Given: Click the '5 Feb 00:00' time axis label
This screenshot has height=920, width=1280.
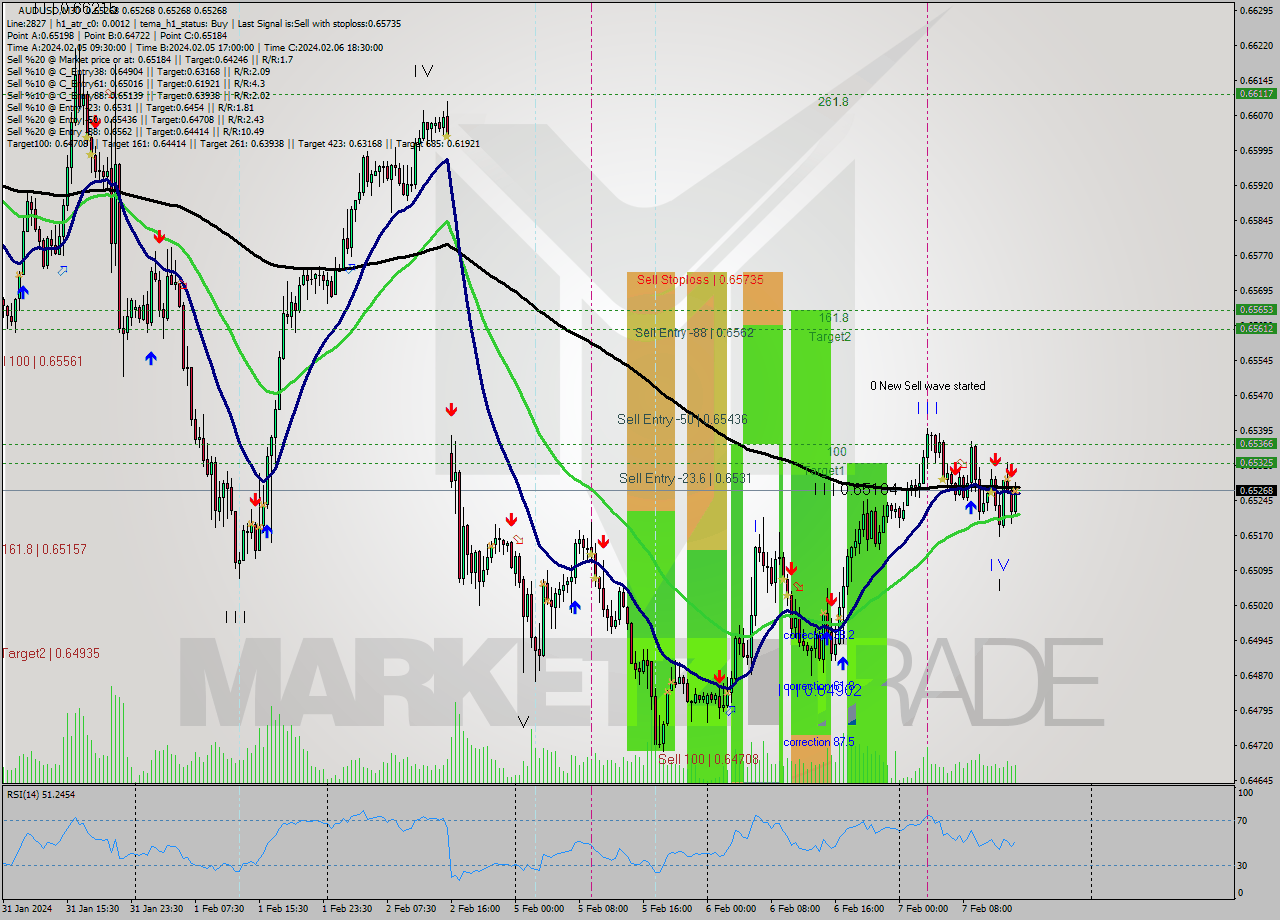Looking at the screenshot, I should [539, 909].
